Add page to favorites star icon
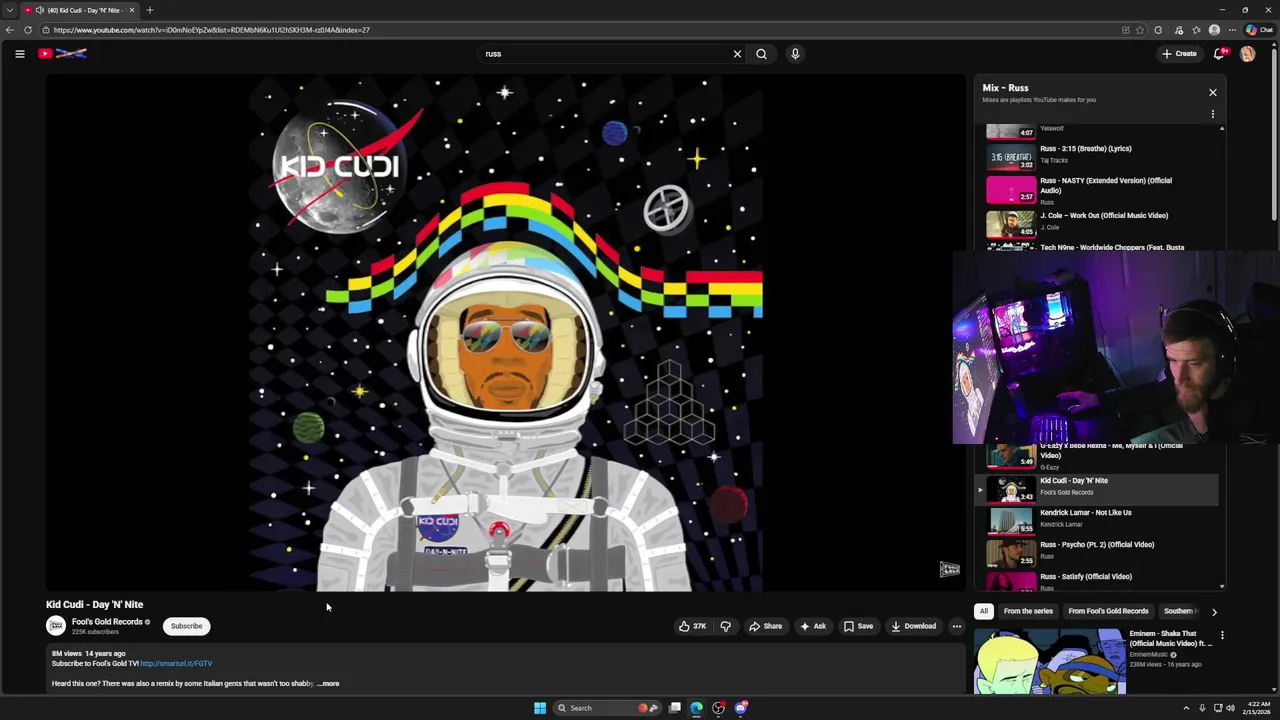This screenshot has height=720, width=1280. [x=1140, y=30]
